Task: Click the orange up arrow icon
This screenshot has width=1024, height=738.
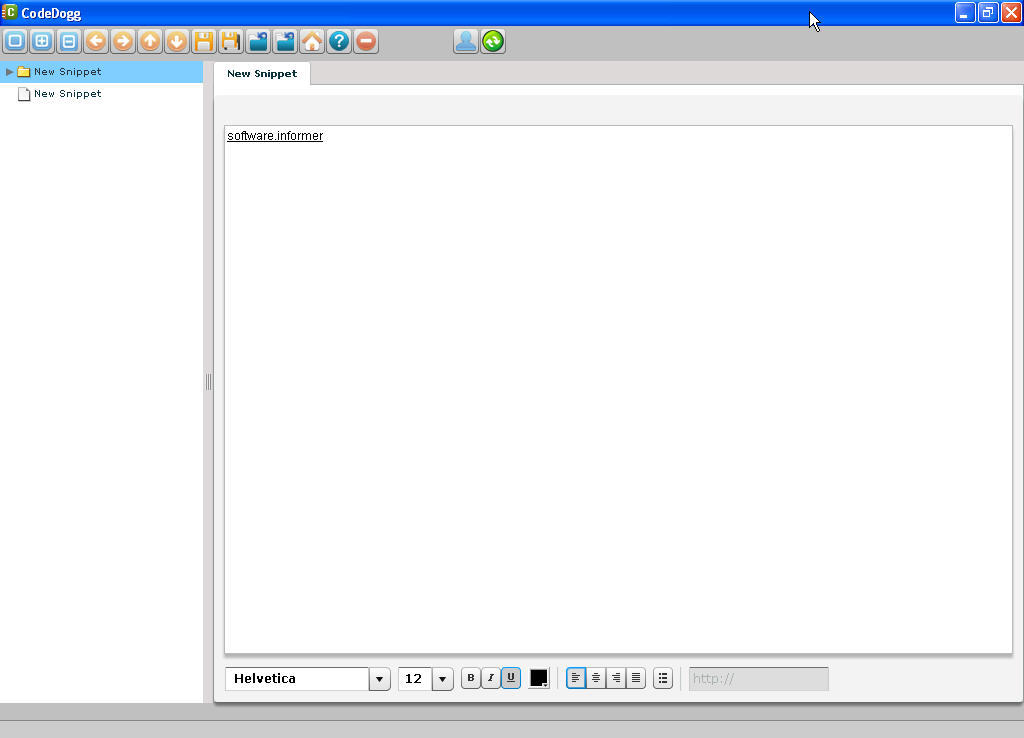Action: point(150,42)
